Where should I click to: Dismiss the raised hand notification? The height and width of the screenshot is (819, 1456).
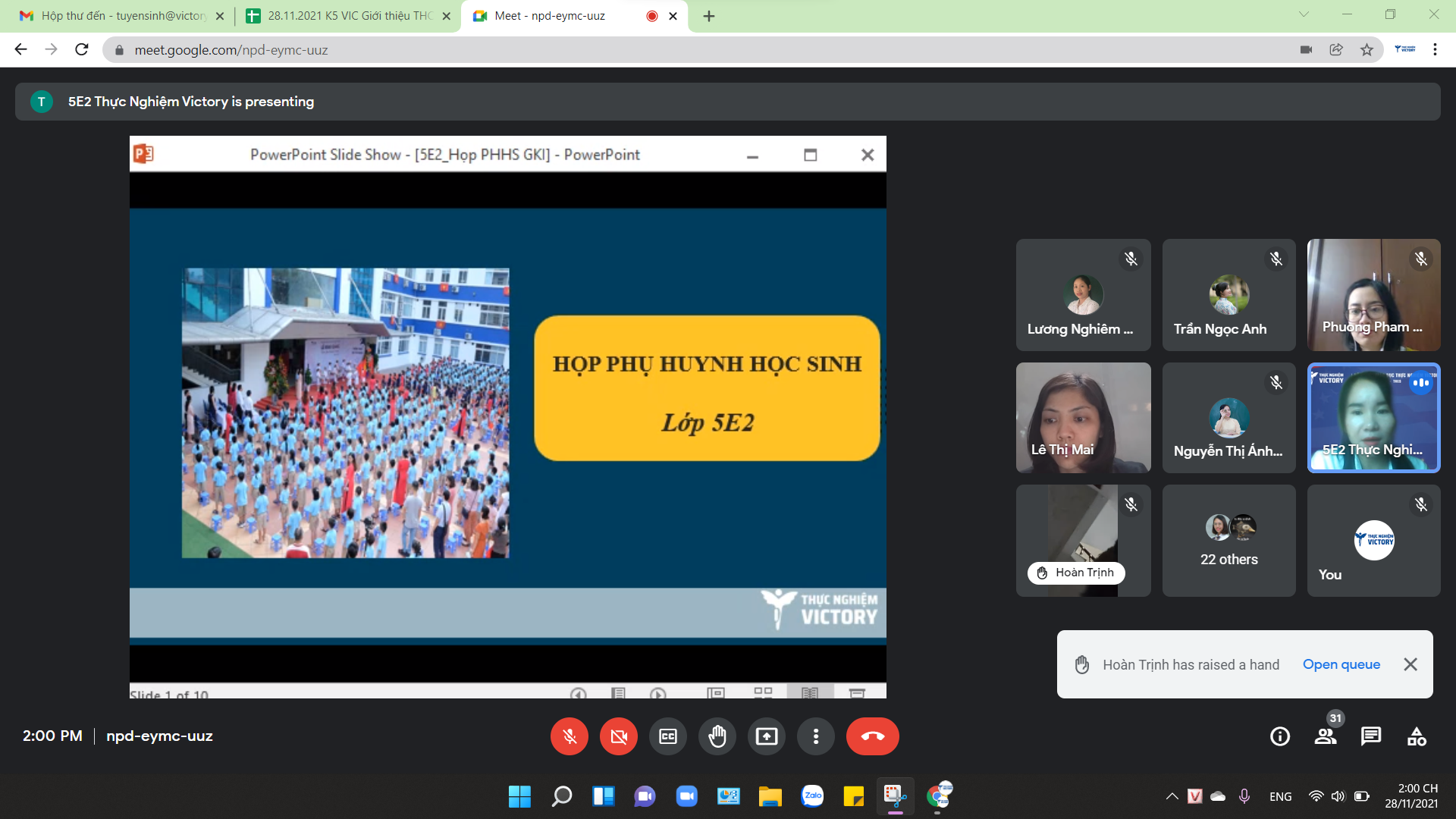point(1410,664)
